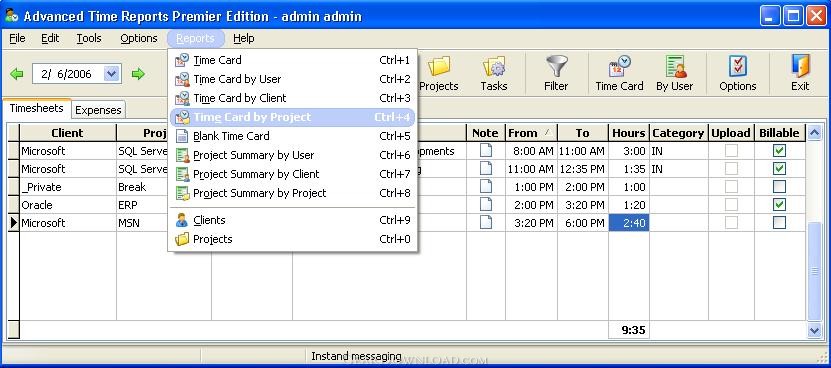Go to the previous day with green left arrow
The image size is (831, 368).
point(16,74)
